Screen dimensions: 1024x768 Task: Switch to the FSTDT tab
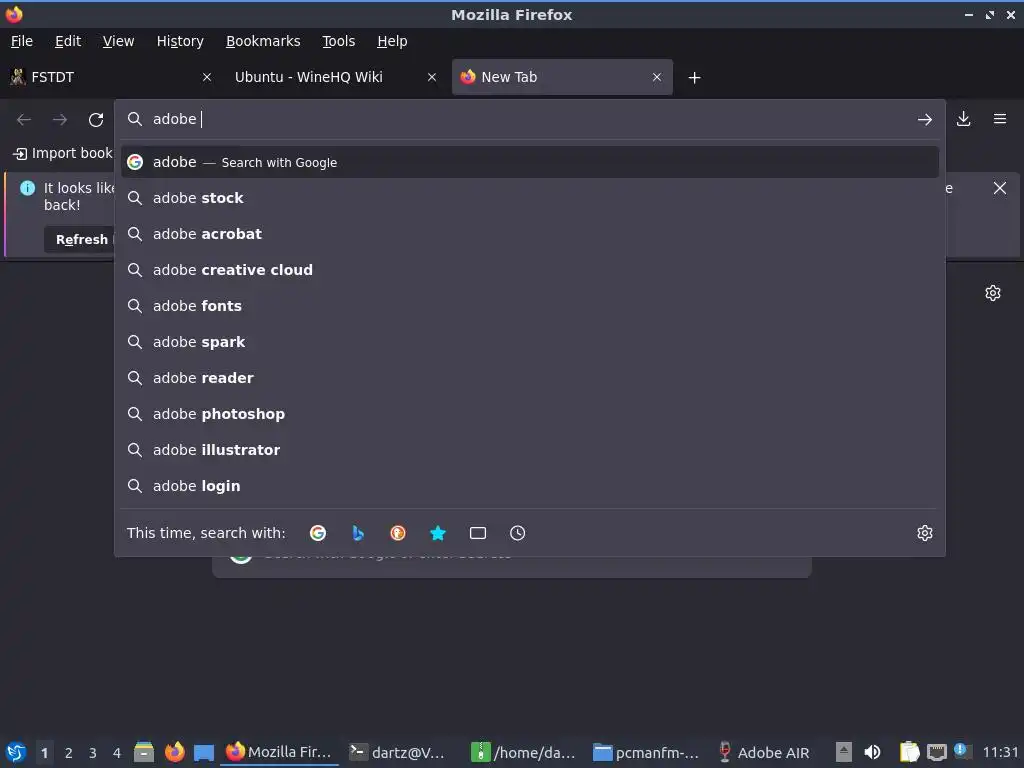click(111, 77)
